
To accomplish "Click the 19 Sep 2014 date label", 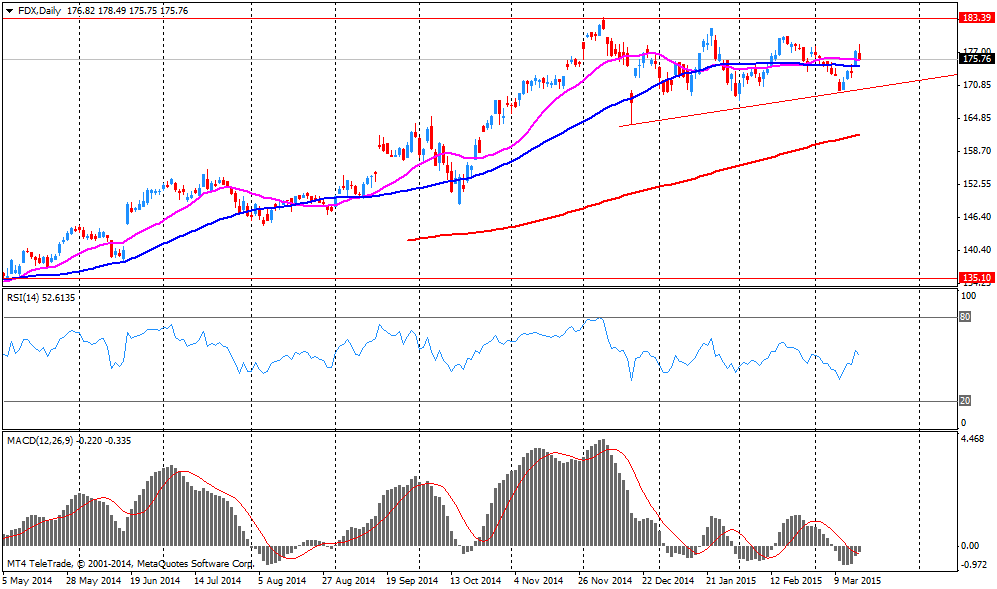I will (x=412, y=581).
